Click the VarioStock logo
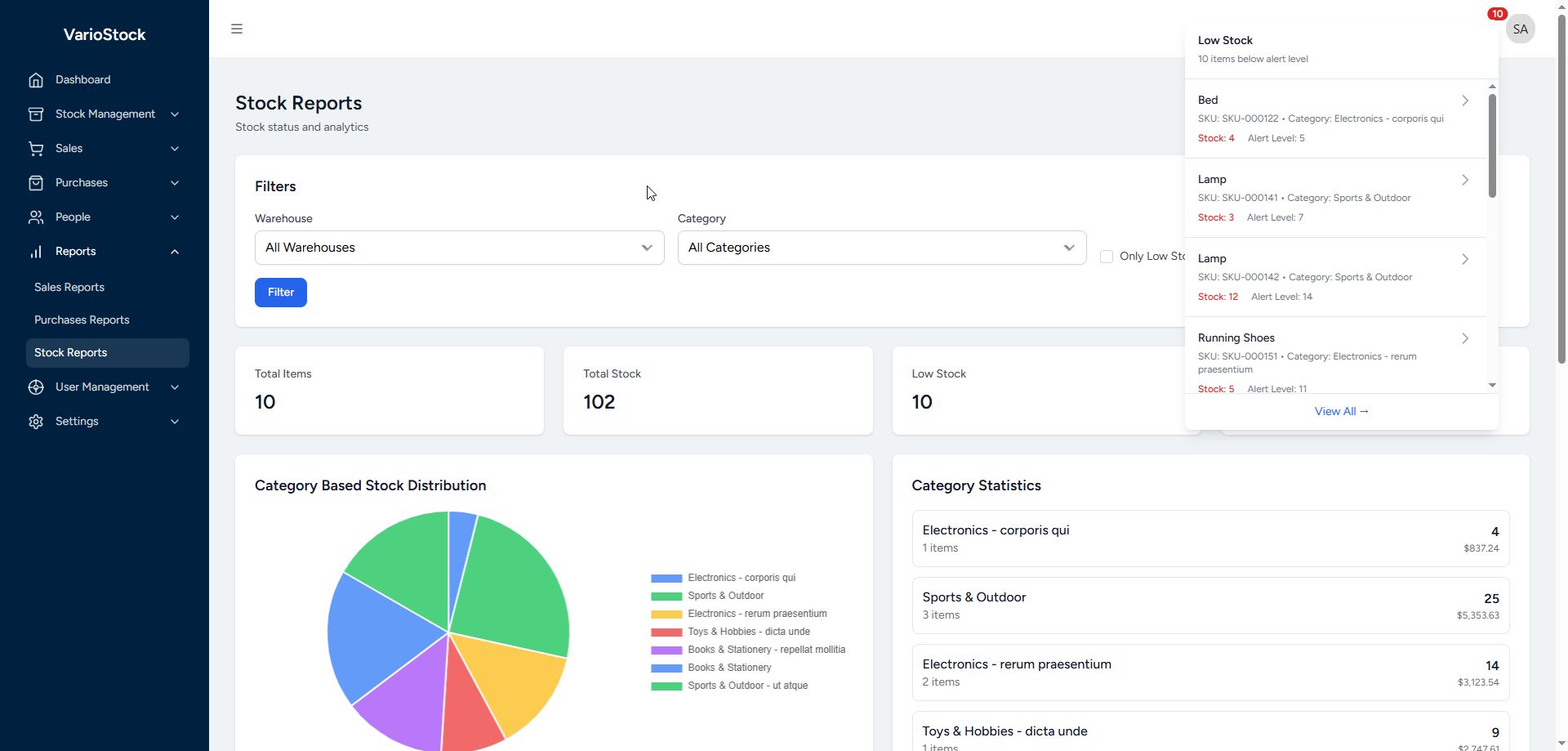The width and height of the screenshot is (1568, 751). click(x=105, y=34)
